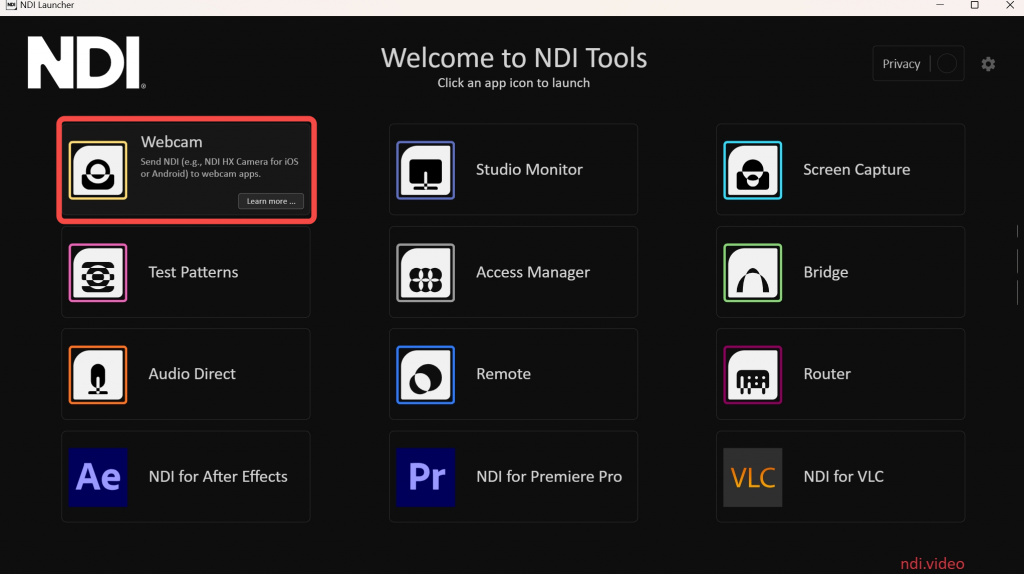Click the Access Manager label
The height and width of the screenshot is (574, 1024).
533,272
